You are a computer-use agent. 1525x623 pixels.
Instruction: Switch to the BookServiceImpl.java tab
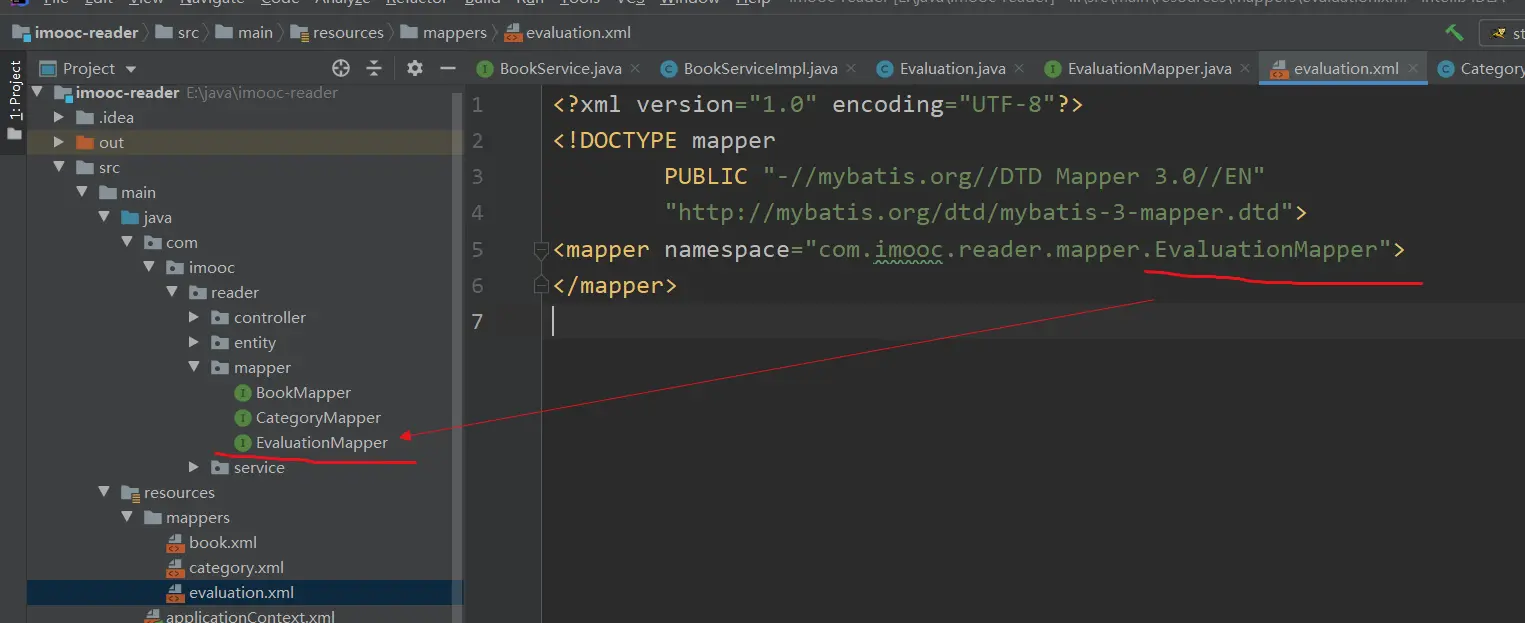click(x=759, y=69)
